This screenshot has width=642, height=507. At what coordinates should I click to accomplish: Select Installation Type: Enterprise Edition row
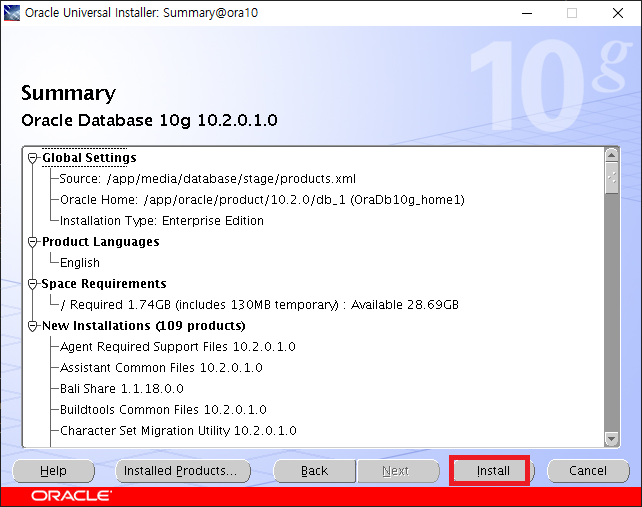point(162,221)
